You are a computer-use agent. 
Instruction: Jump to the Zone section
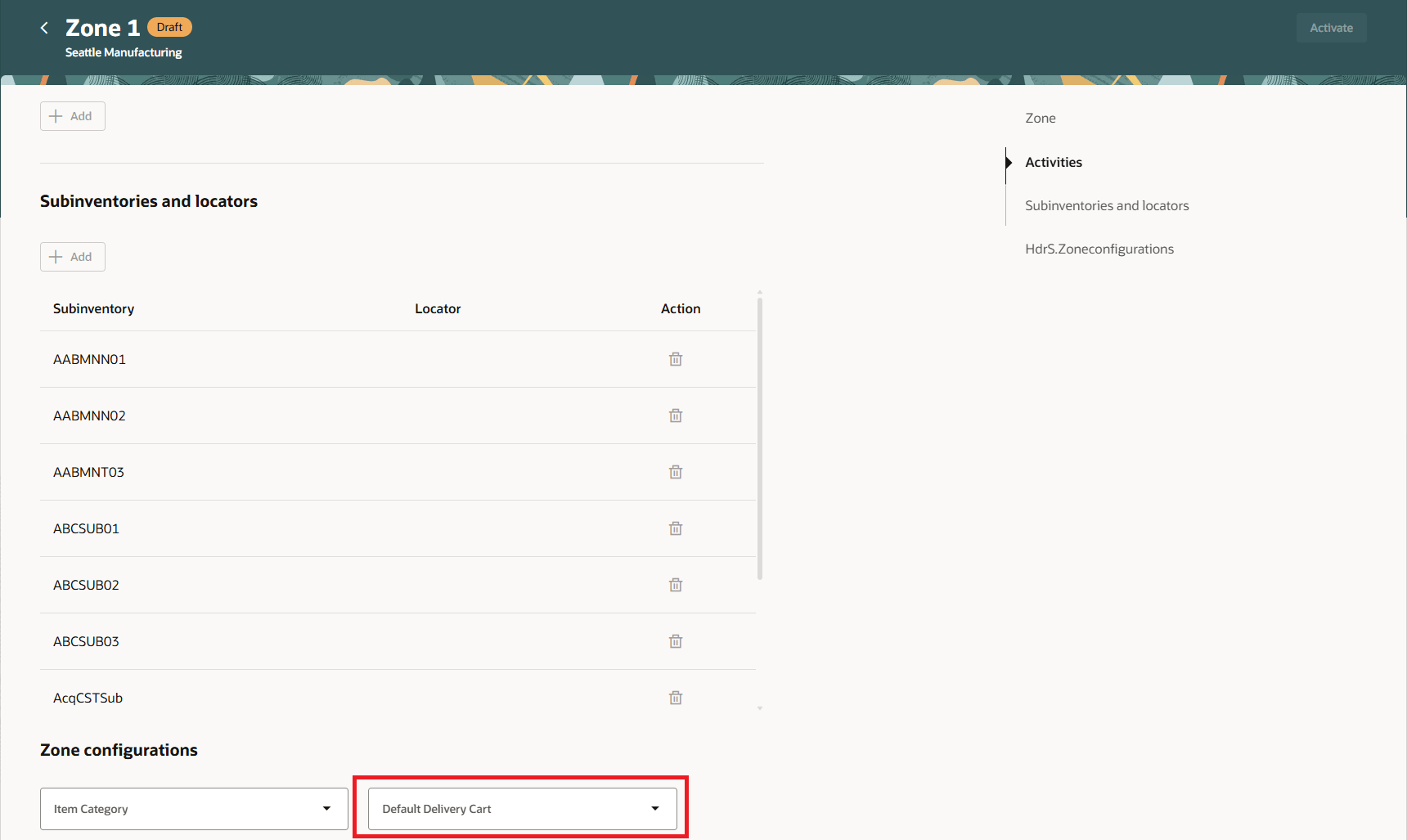1041,118
